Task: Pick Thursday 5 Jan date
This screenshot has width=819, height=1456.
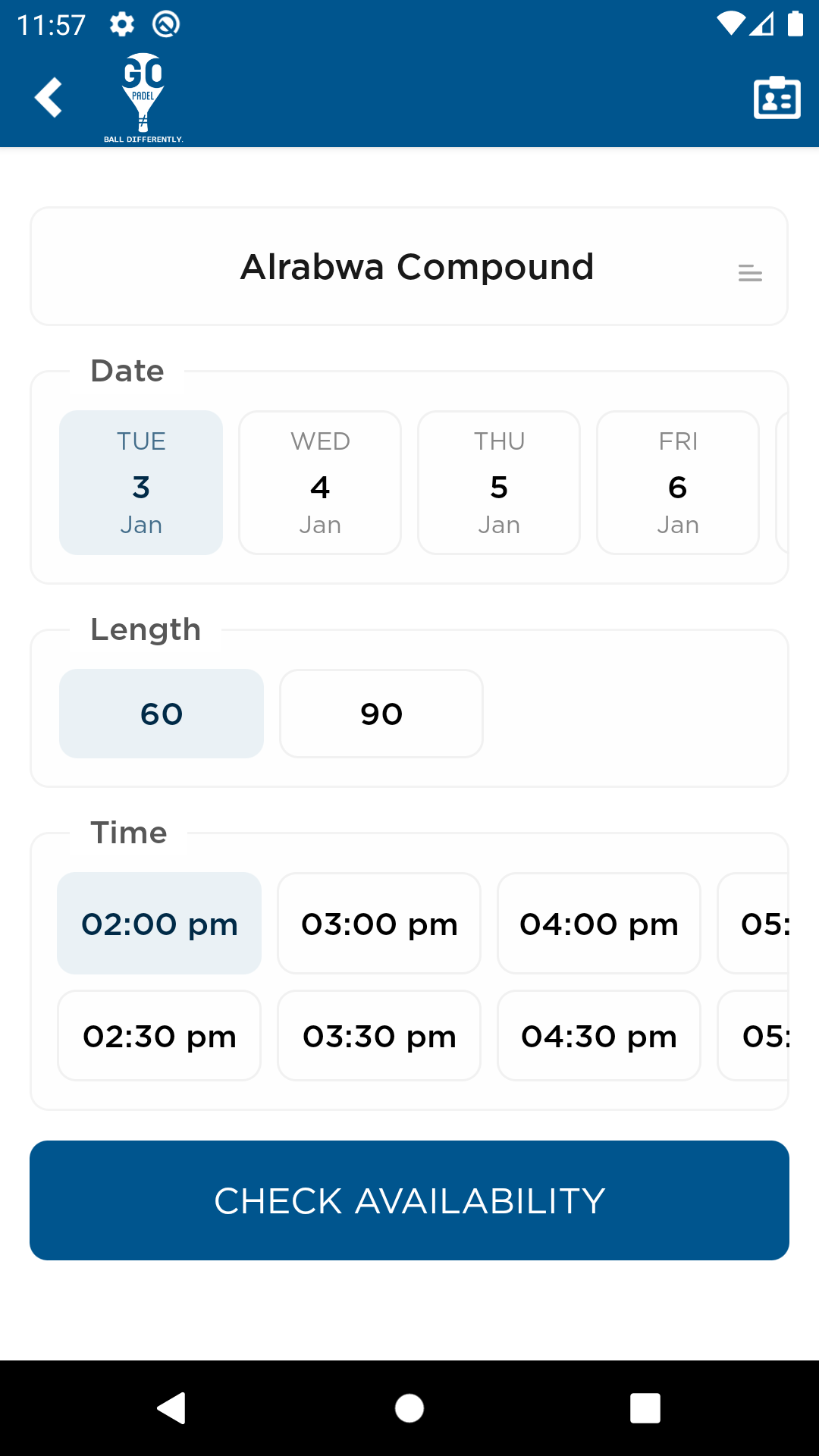Action: coord(499,483)
